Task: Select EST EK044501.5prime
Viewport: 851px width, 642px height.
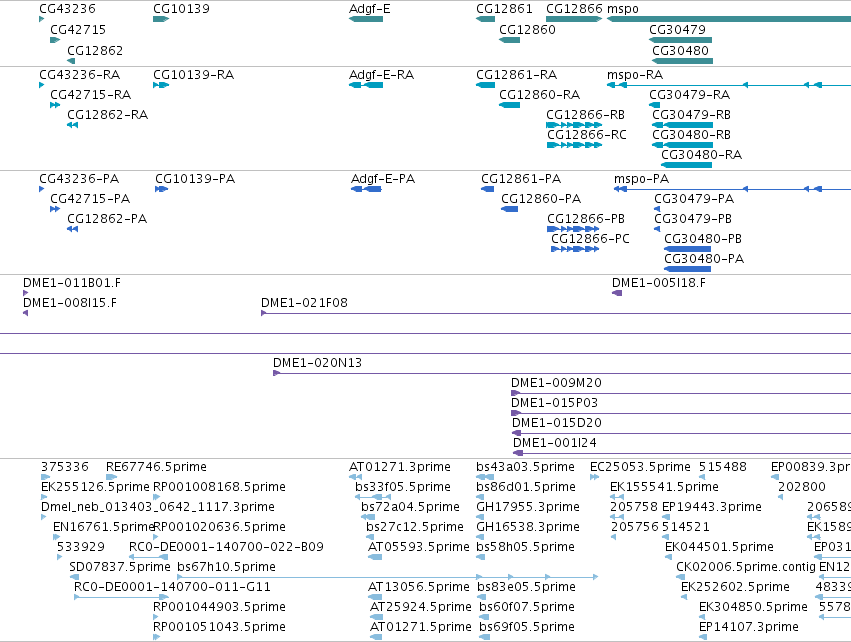Action: pyautogui.click(x=719, y=546)
